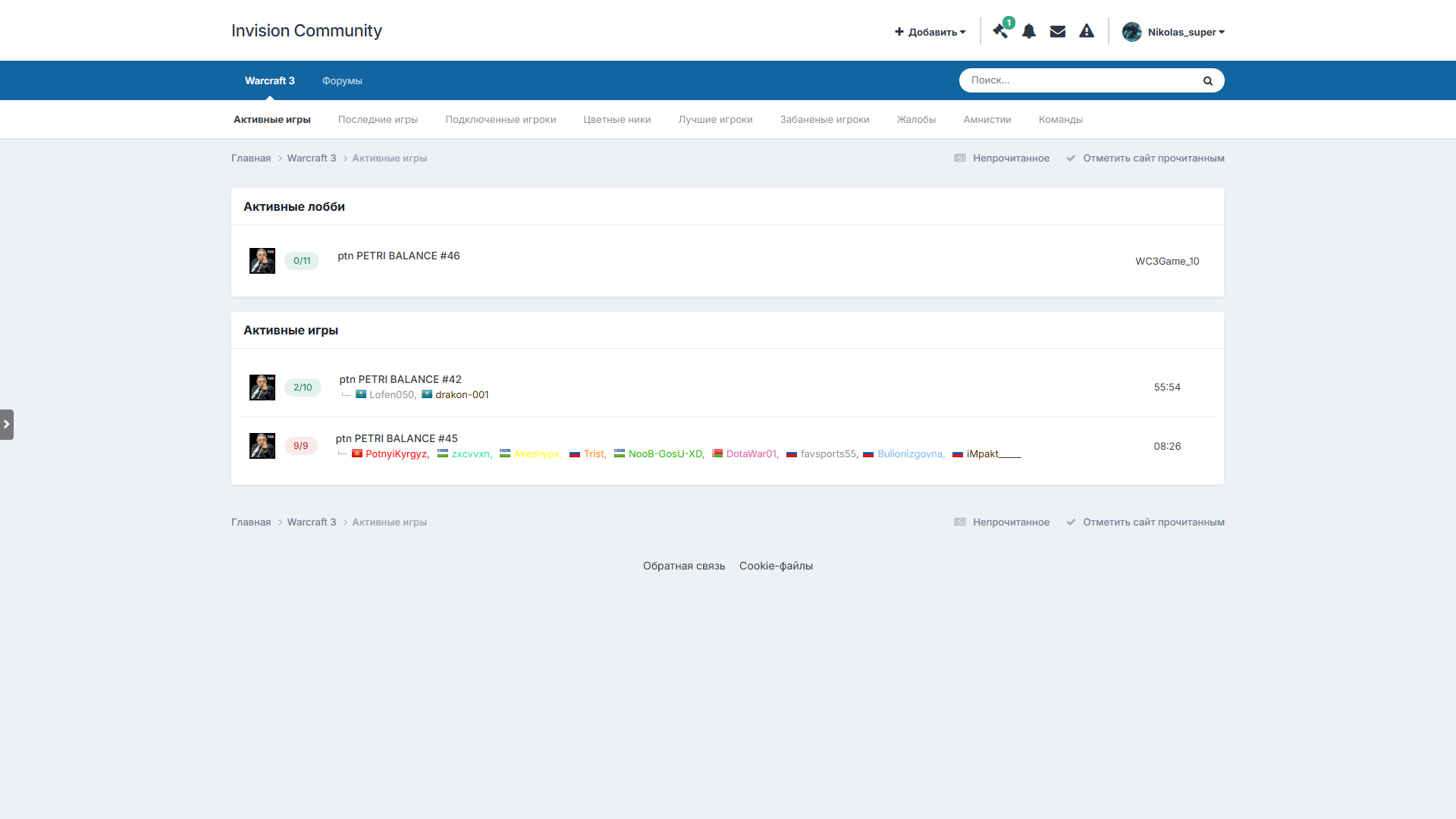
Task: Click the checkmark icon to mark site read
Action: (1071, 158)
